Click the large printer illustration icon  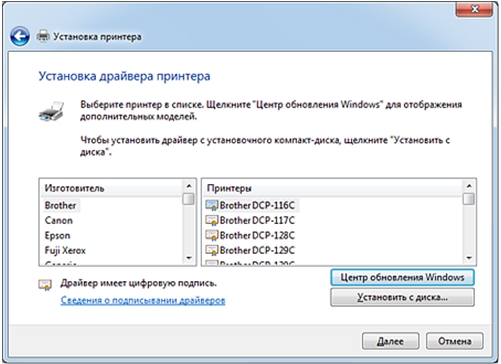pos(51,111)
